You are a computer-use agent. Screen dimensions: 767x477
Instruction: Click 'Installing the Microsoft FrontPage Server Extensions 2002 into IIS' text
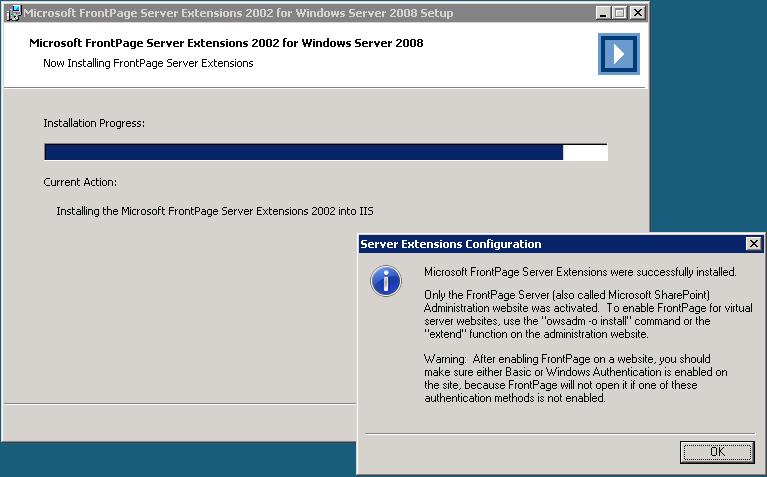click(x=215, y=211)
